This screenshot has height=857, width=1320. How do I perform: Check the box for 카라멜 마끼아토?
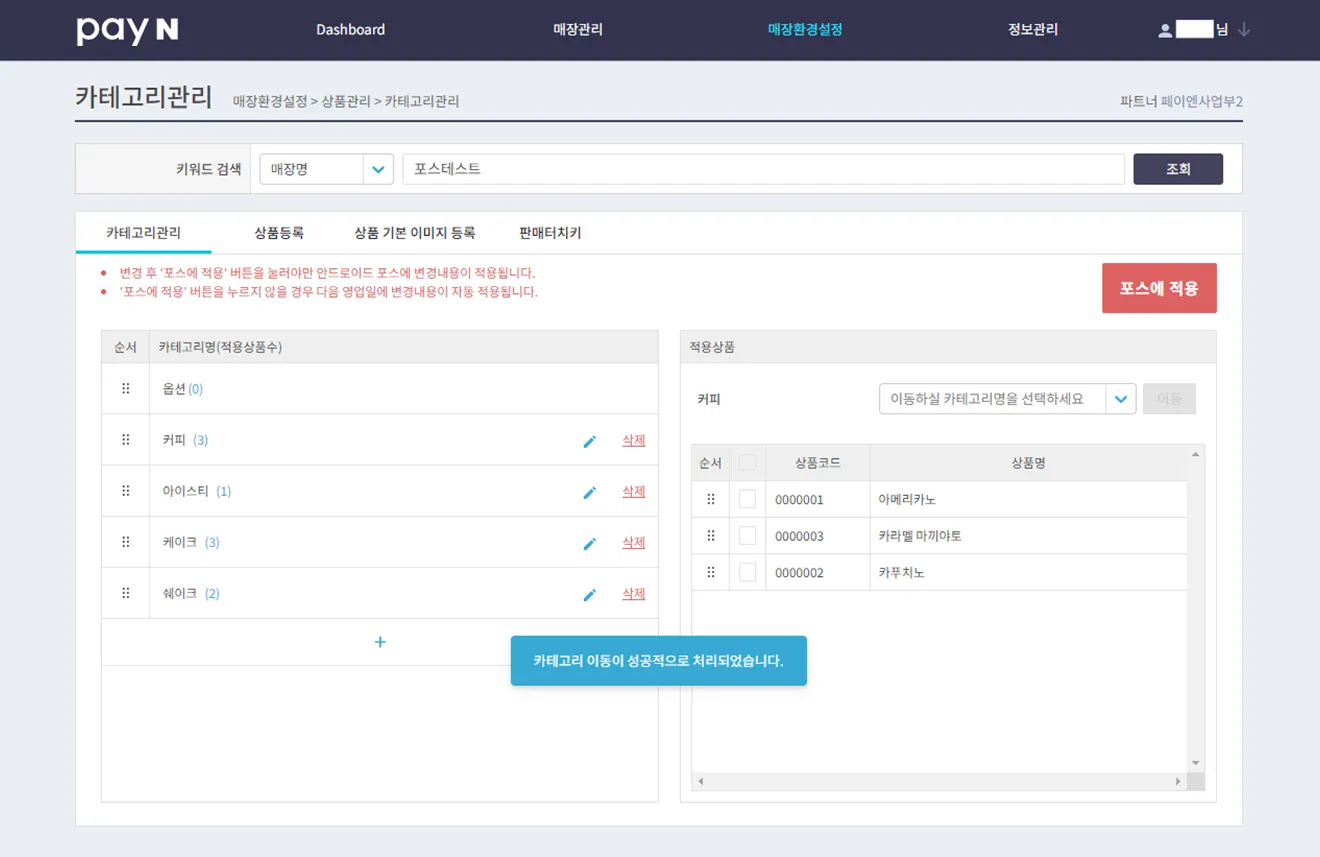tap(747, 536)
